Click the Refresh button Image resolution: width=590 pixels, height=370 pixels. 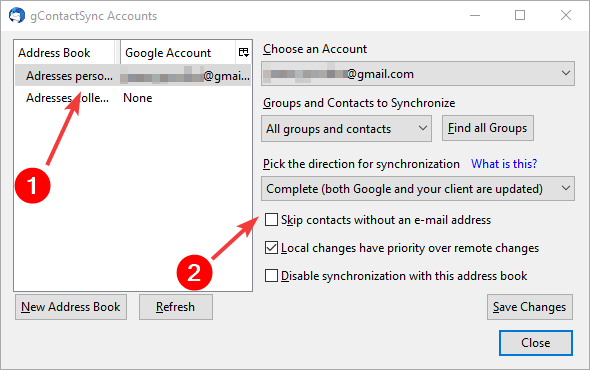click(176, 307)
